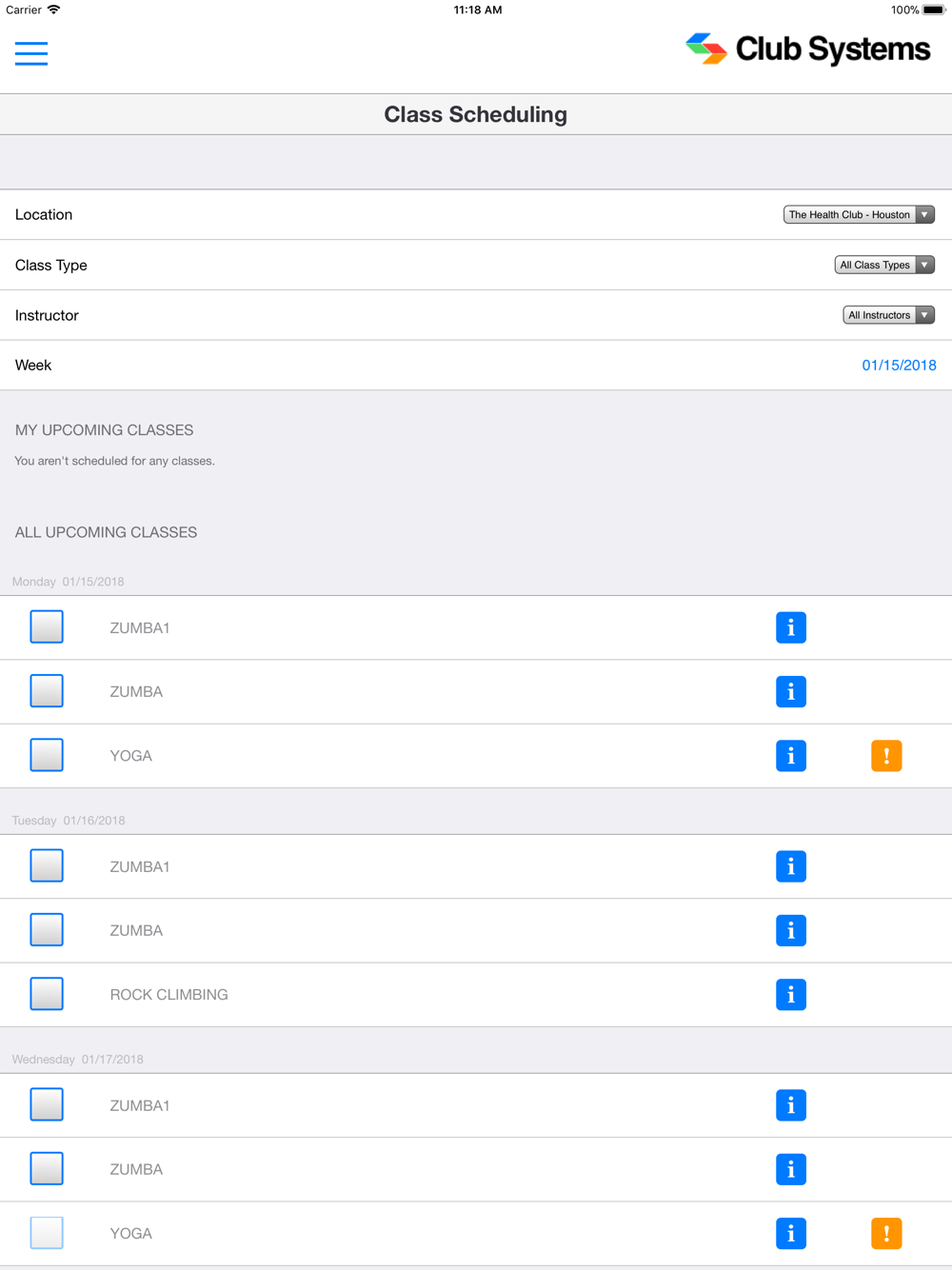Tap the orange alert on Wednesday YOGA
The width and height of the screenshot is (952, 1270).
(885, 1234)
